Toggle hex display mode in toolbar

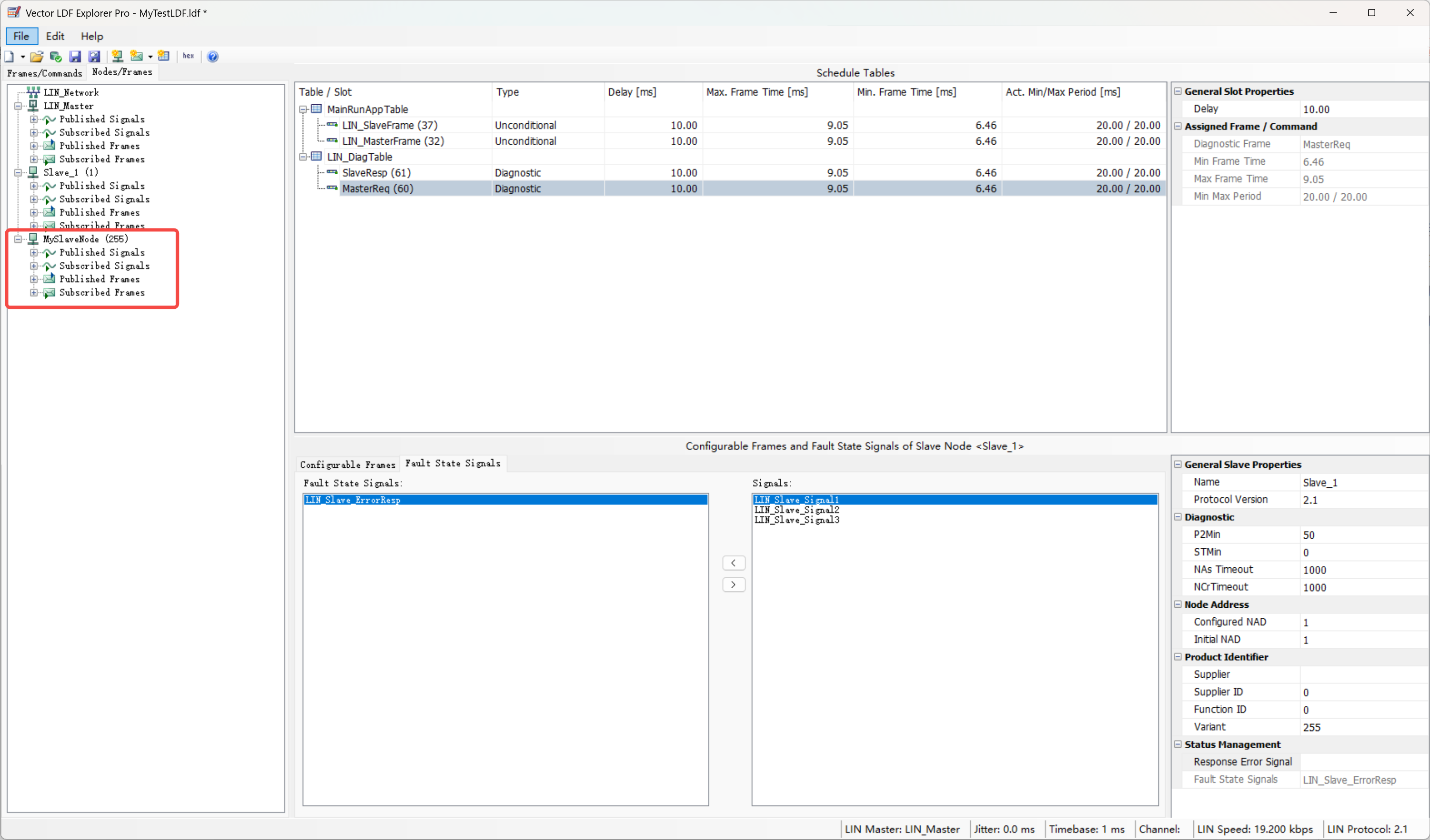pyautogui.click(x=189, y=56)
